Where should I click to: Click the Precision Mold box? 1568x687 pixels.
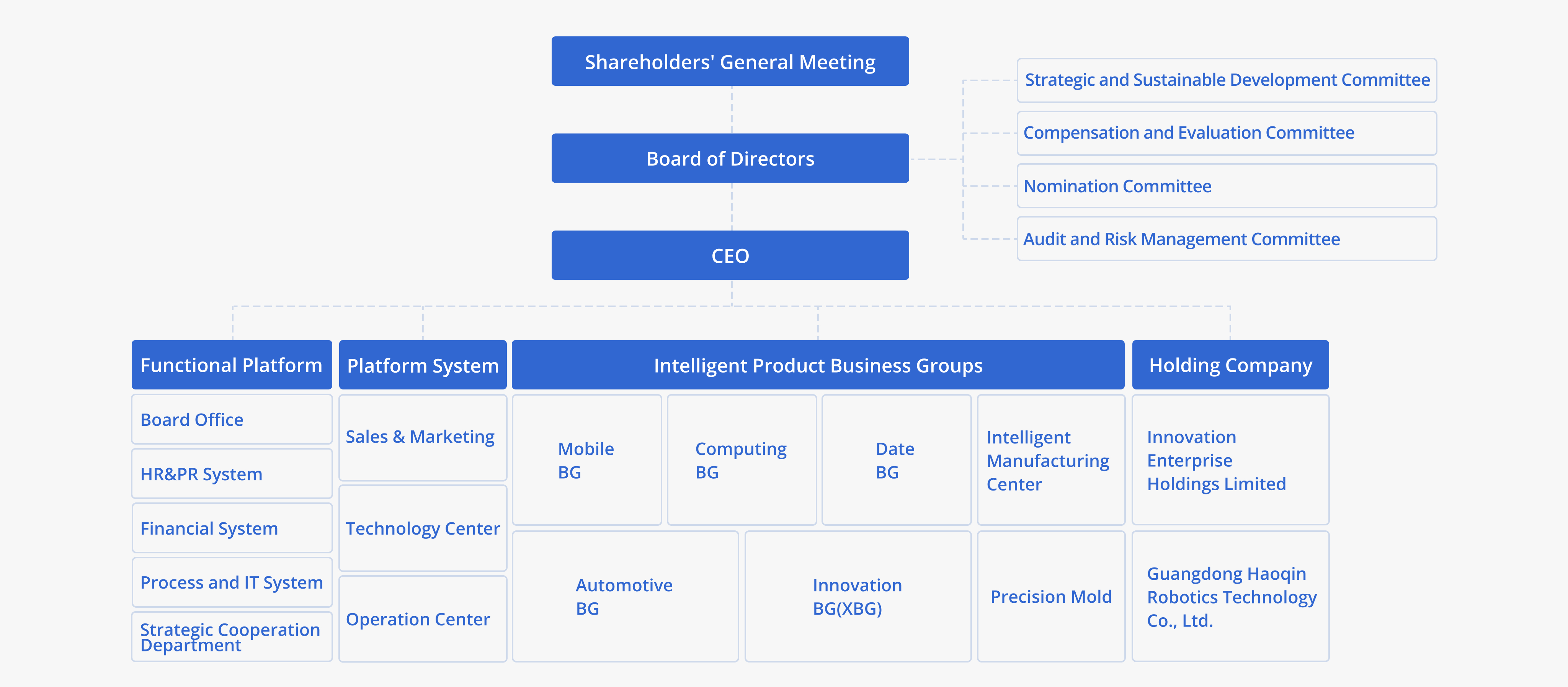[1050, 596]
